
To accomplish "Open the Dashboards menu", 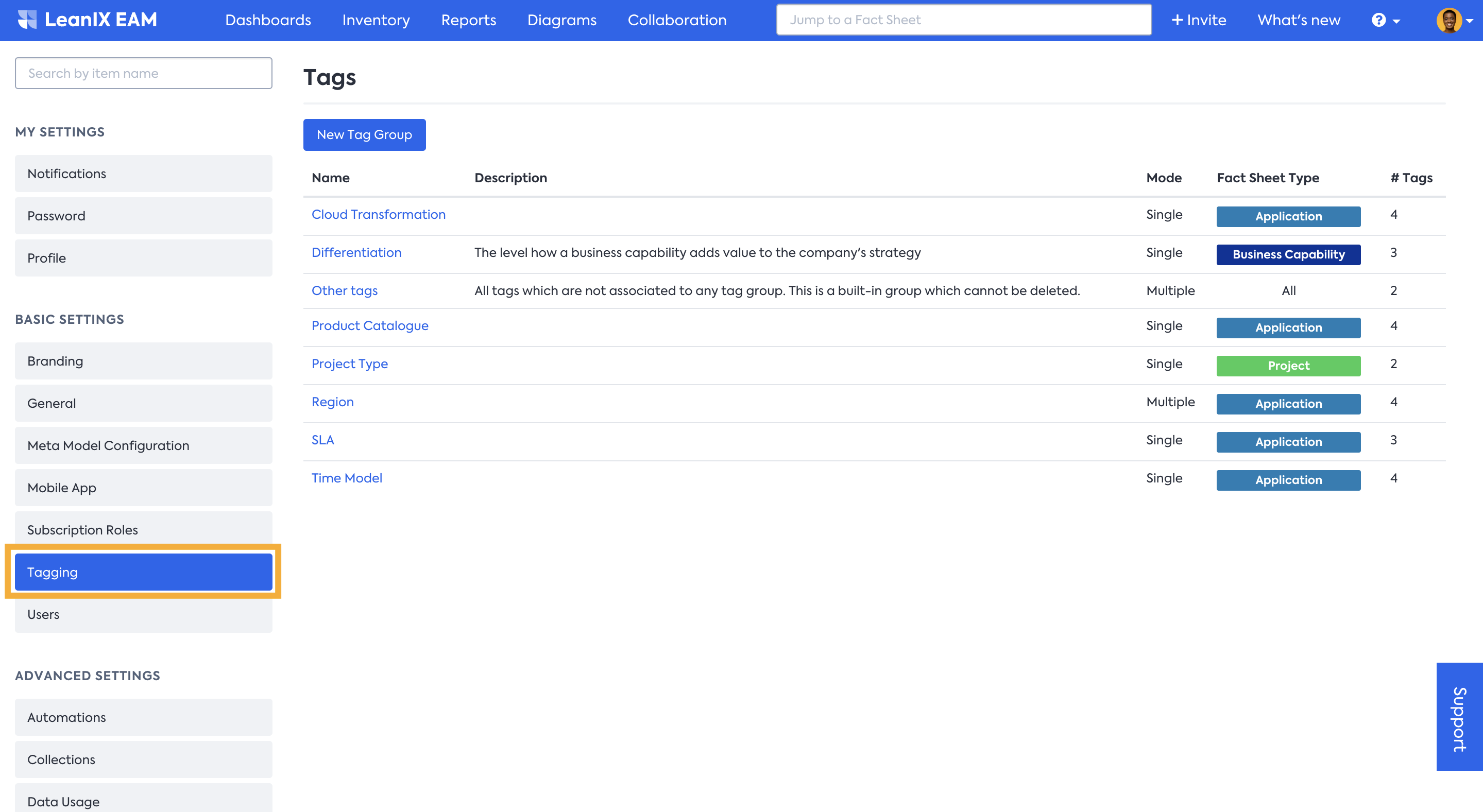I will click(268, 20).
